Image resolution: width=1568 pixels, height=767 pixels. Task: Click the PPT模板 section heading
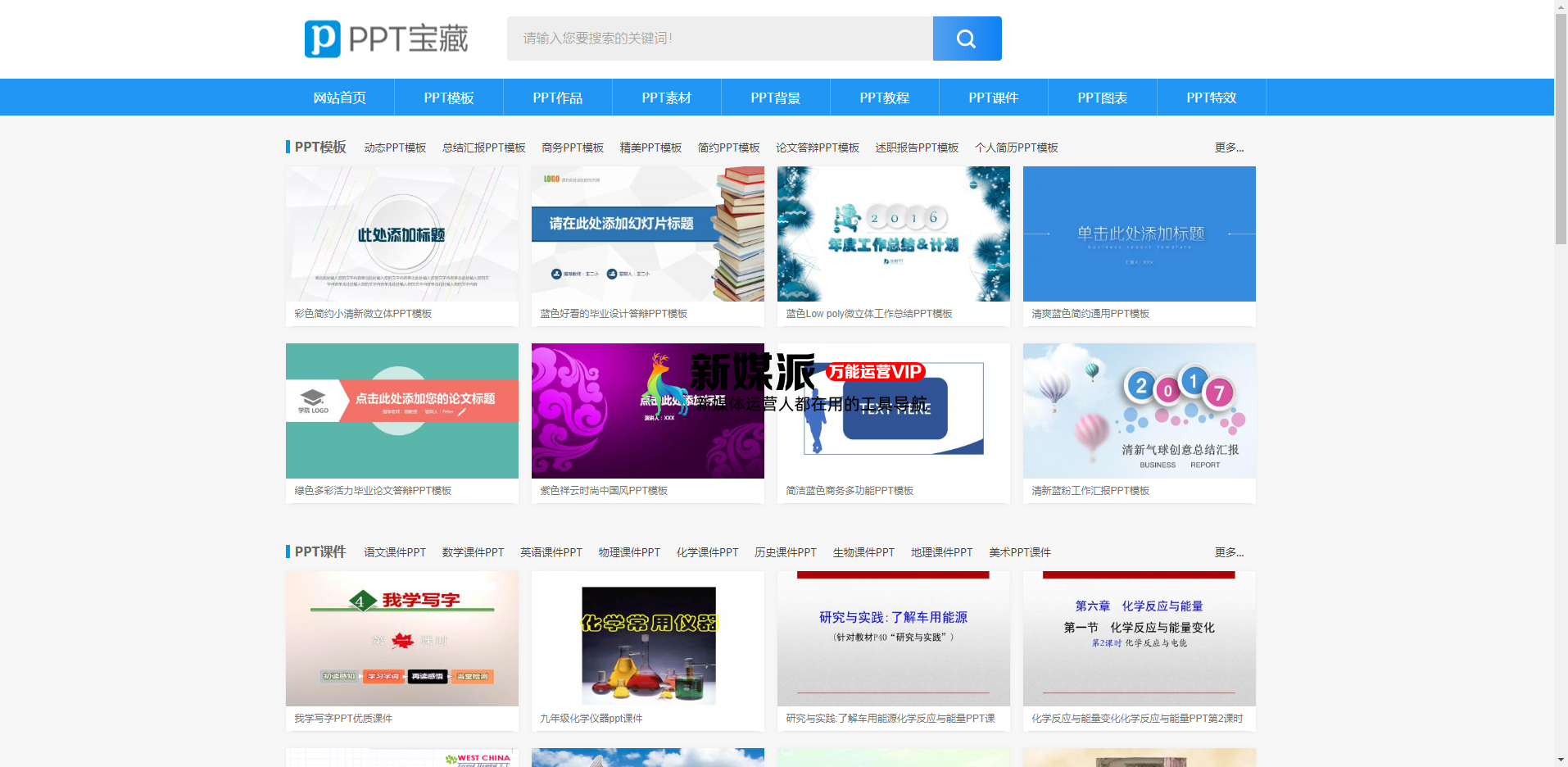(320, 147)
